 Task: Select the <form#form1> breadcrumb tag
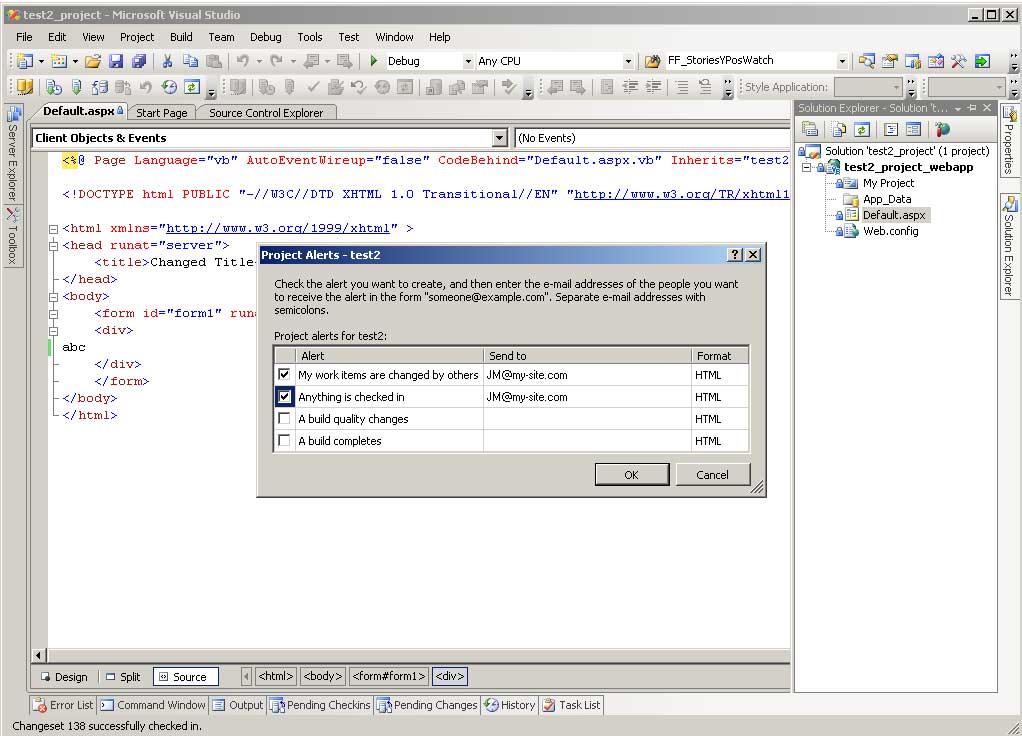click(389, 676)
